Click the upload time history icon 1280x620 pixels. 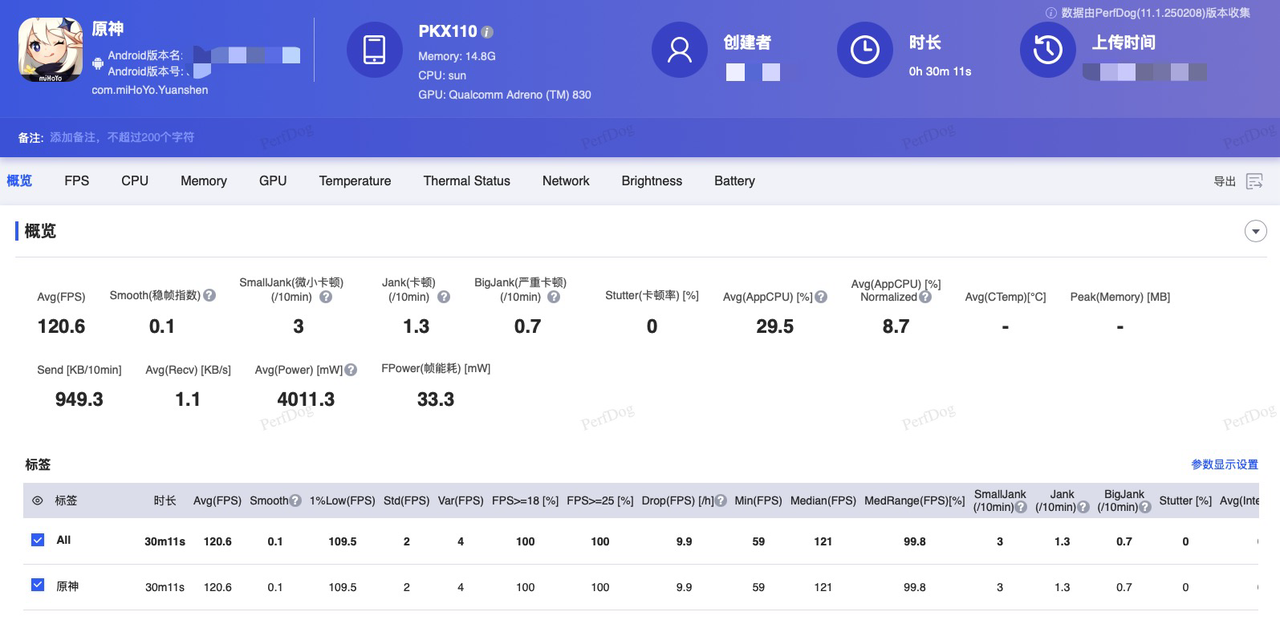point(1047,50)
